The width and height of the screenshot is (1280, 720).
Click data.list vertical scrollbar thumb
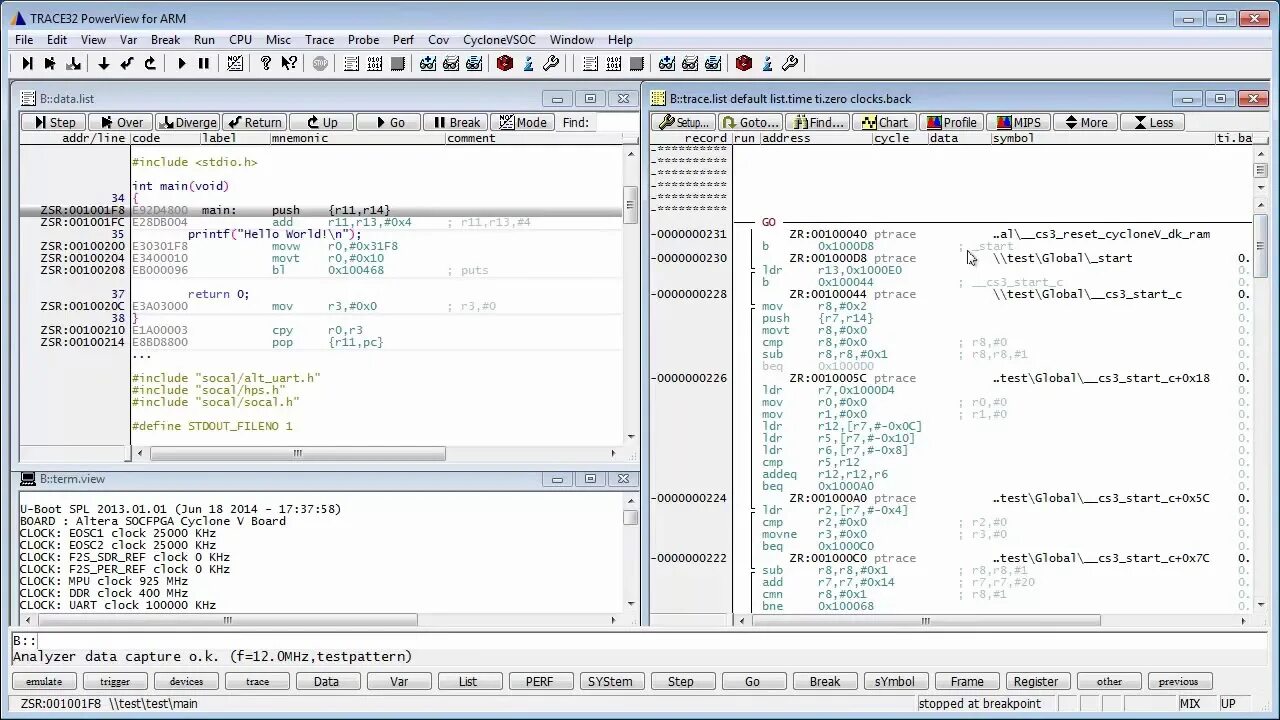point(630,204)
